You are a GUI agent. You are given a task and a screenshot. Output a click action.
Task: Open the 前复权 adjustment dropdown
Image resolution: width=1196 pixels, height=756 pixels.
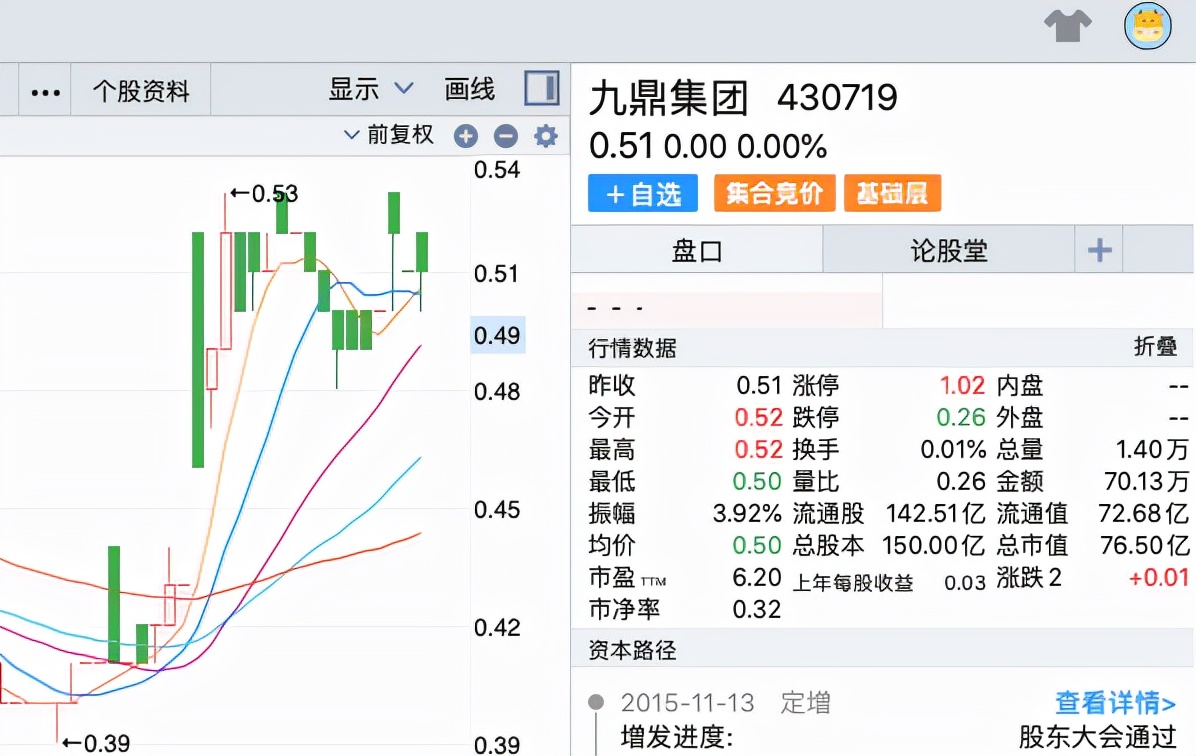pos(389,134)
